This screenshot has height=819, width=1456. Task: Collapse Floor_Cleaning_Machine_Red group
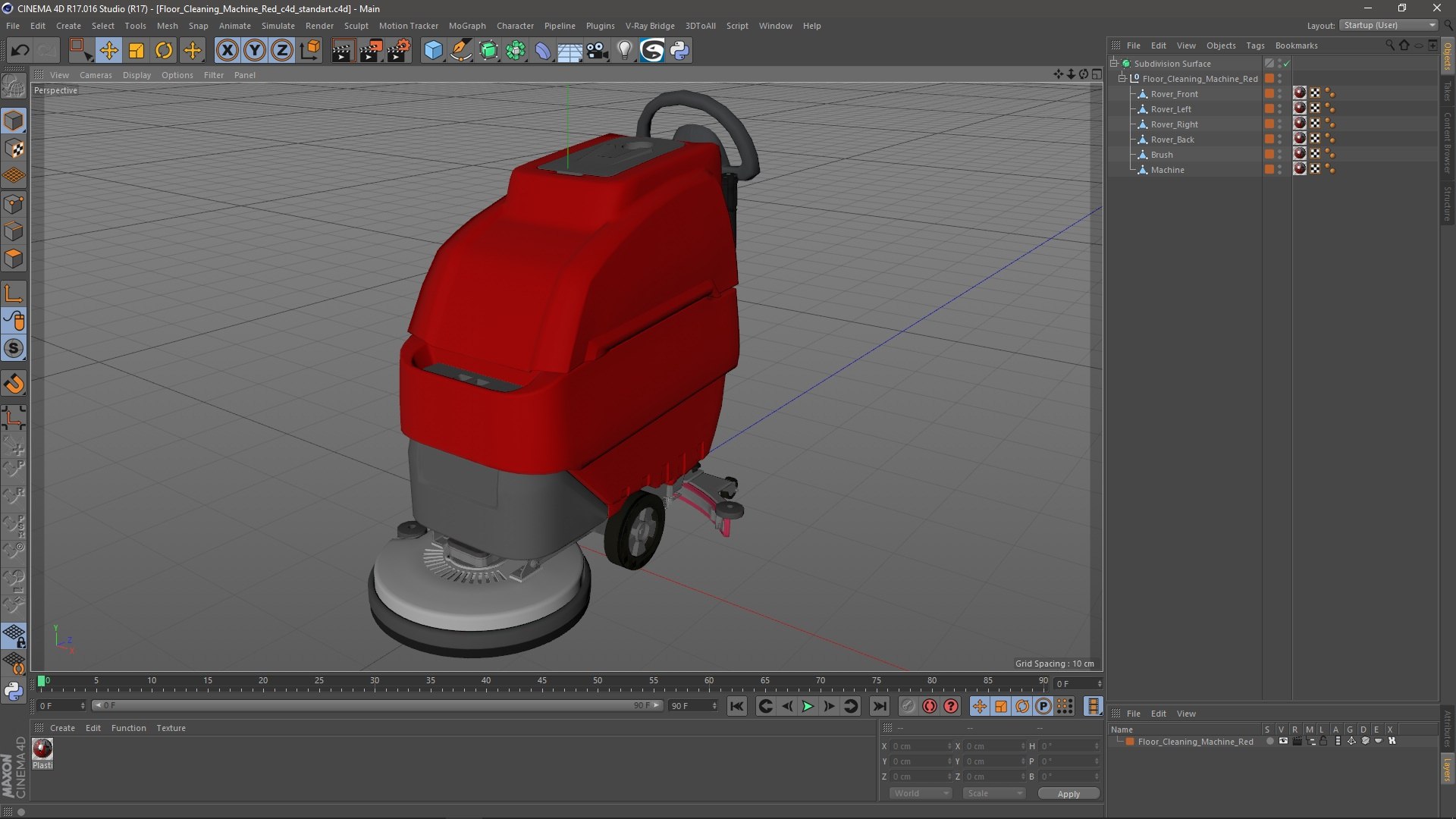coord(1122,79)
